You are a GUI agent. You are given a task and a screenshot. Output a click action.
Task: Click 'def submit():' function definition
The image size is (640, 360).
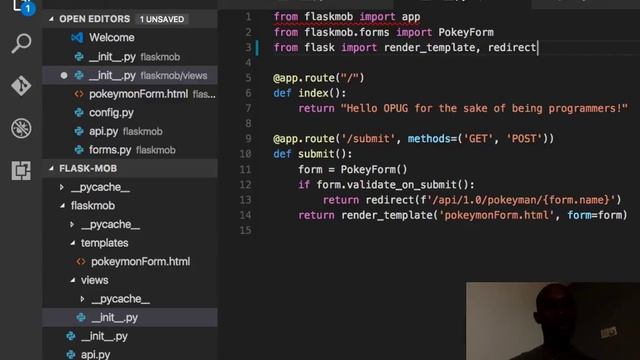click(x=312, y=154)
